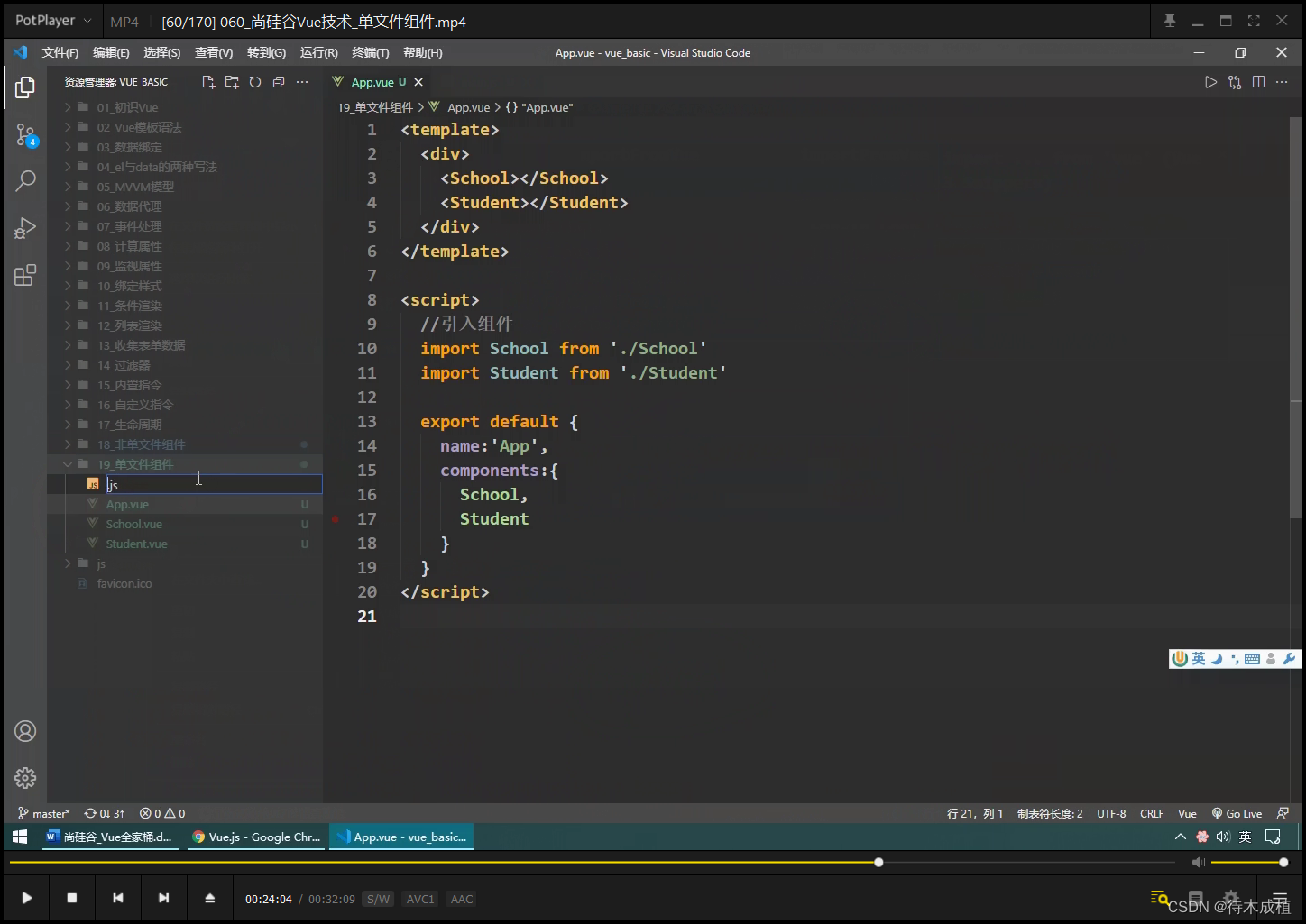Play the video in PotPlayer
This screenshot has height=924, width=1306.
[x=27, y=898]
